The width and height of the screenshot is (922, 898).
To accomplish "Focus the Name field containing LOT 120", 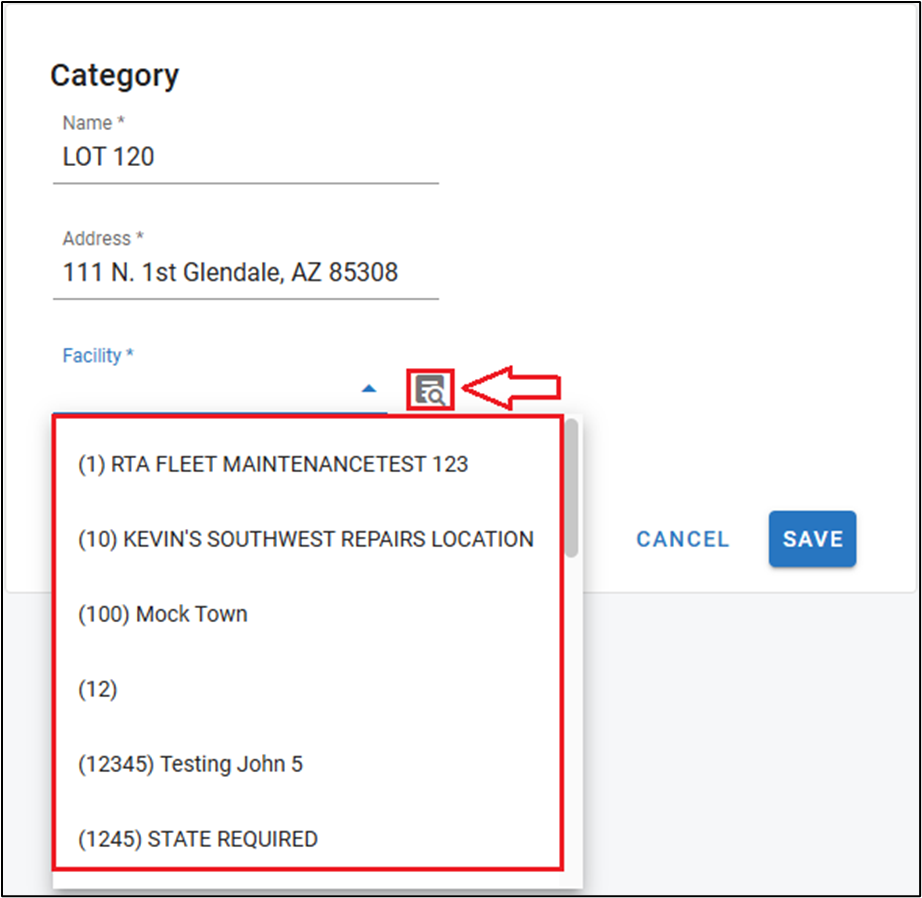I will pyautogui.click(x=245, y=157).
